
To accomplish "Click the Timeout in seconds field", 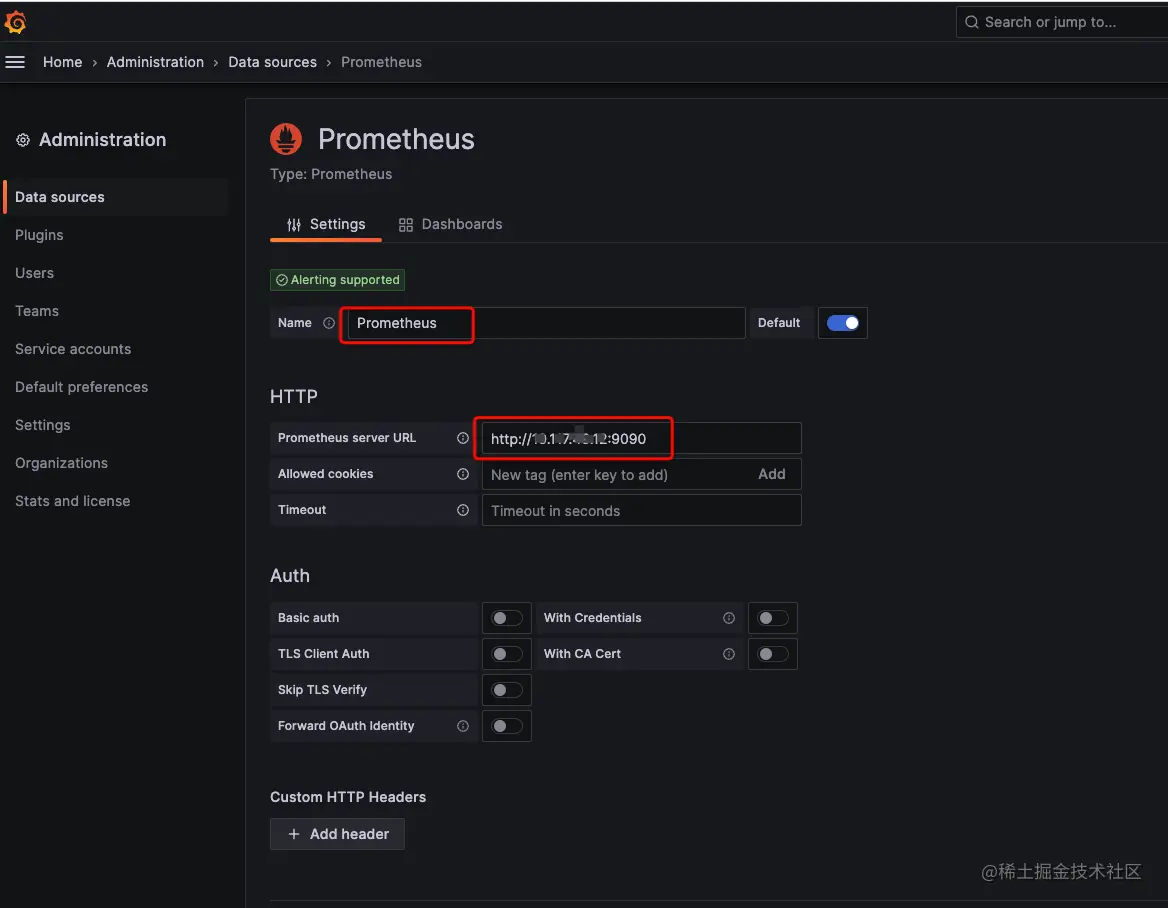I will (641, 511).
